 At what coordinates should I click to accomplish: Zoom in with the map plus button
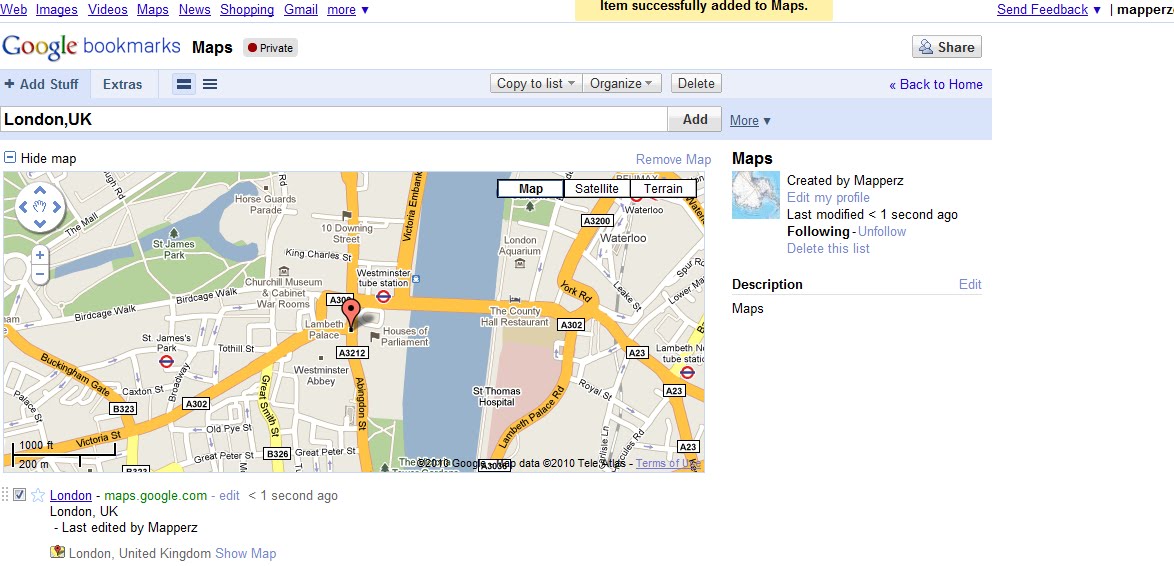click(x=40, y=255)
